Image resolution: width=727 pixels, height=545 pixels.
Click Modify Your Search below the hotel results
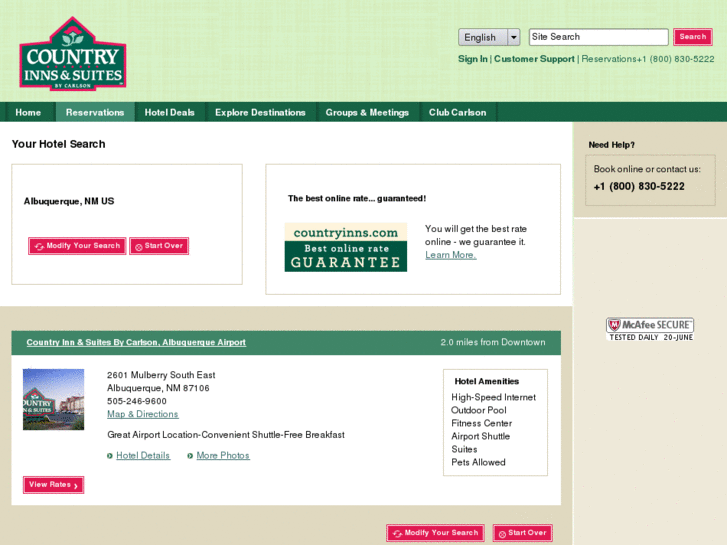pos(435,533)
